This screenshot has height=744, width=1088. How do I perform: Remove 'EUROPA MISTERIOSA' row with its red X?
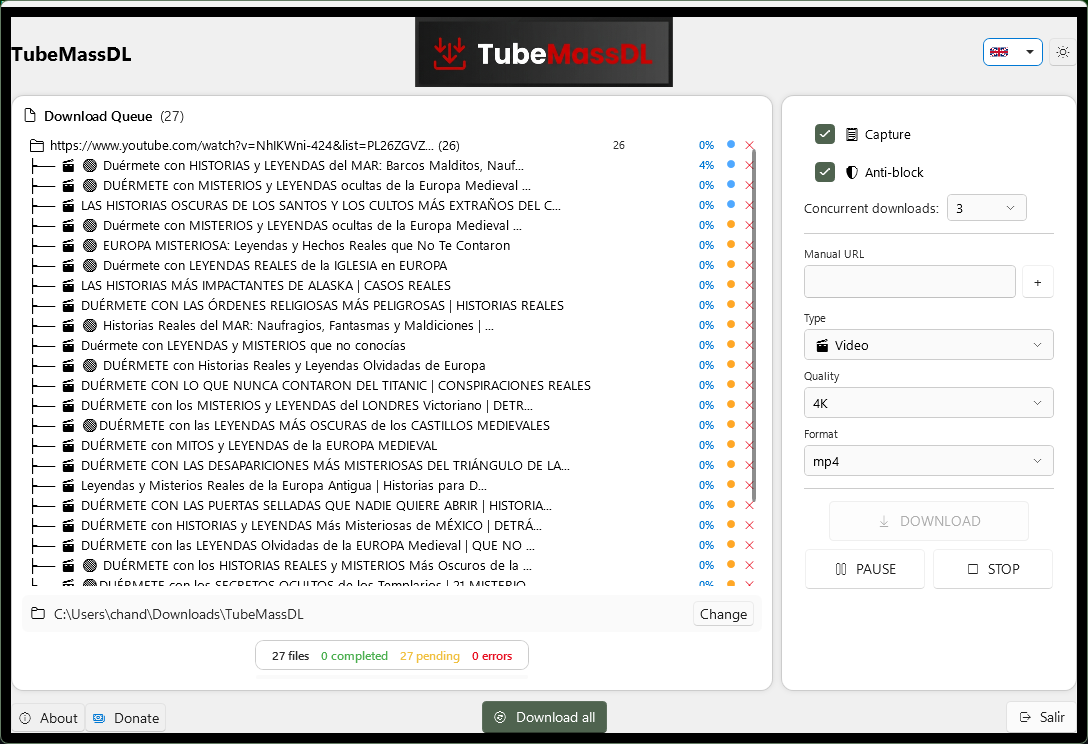click(x=749, y=246)
